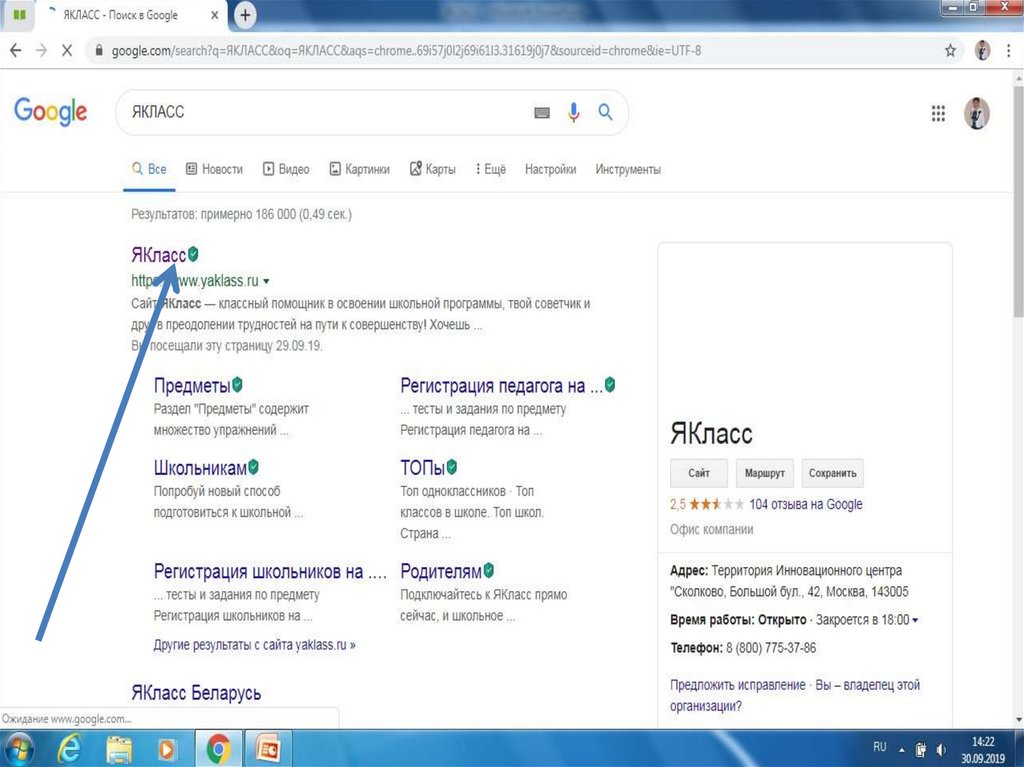
Task: Select the Все results tab
Action: 150,169
